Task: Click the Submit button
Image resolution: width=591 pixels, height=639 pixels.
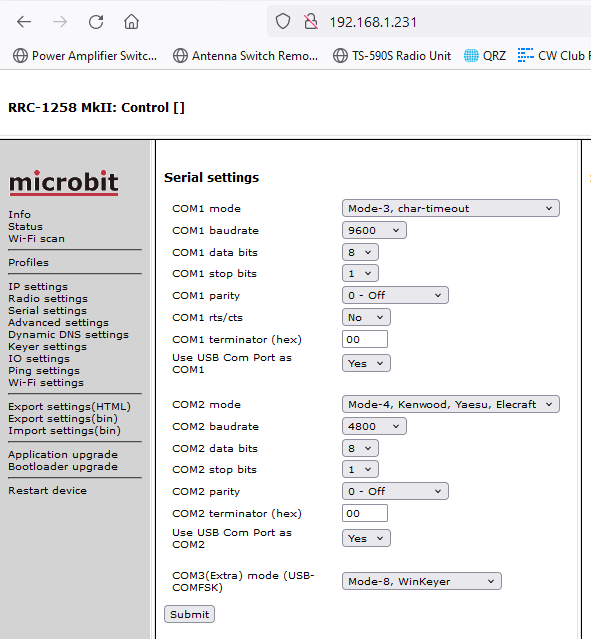Action: pos(190,614)
